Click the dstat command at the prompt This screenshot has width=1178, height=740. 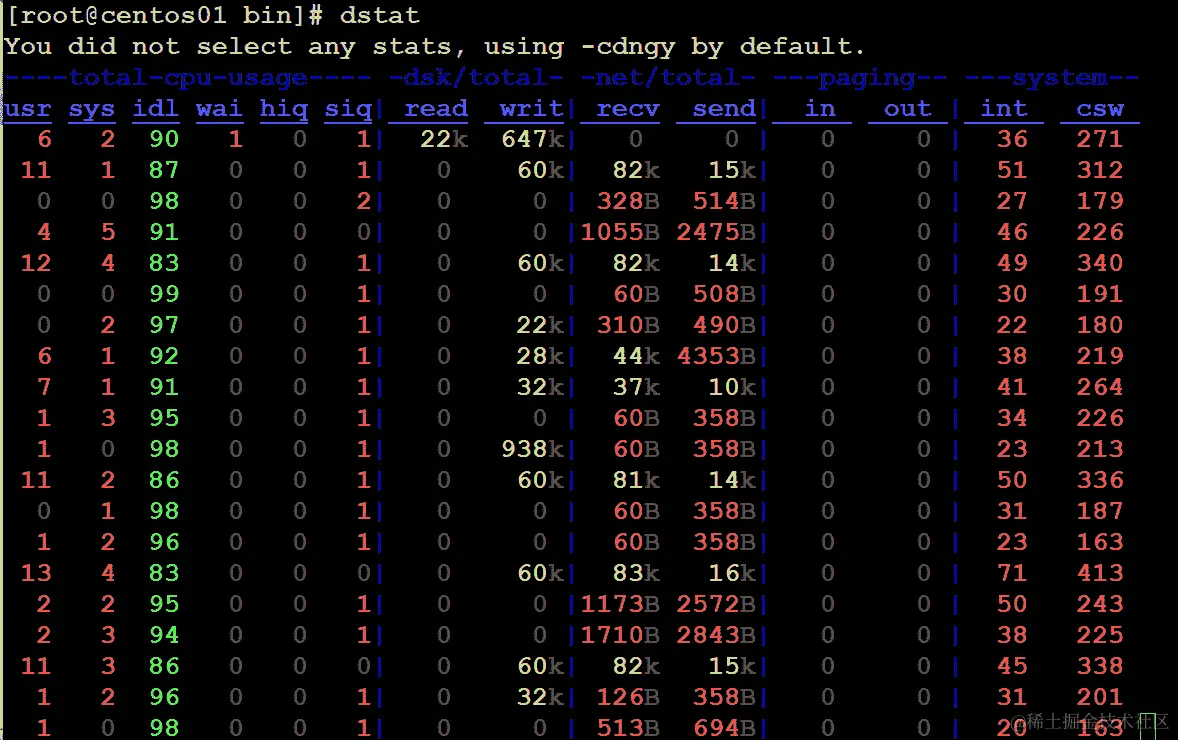point(379,15)
